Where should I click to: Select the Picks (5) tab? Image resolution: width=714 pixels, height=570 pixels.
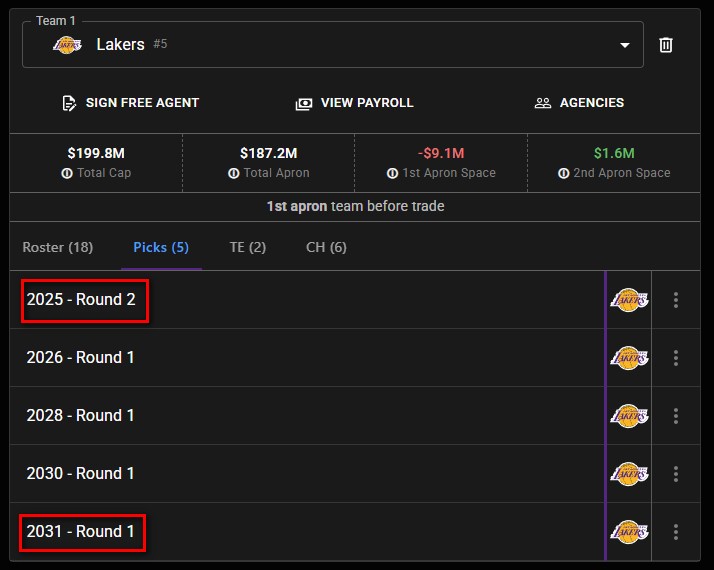[161, 247]
